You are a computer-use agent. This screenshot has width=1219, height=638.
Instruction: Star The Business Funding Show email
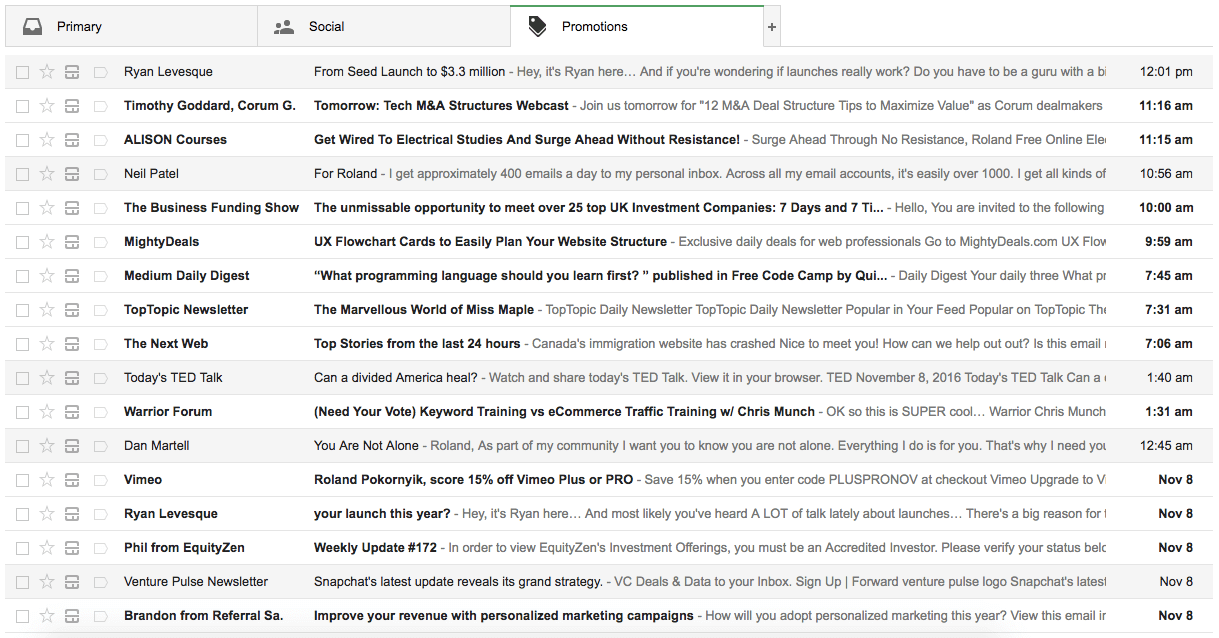point(46,208)
